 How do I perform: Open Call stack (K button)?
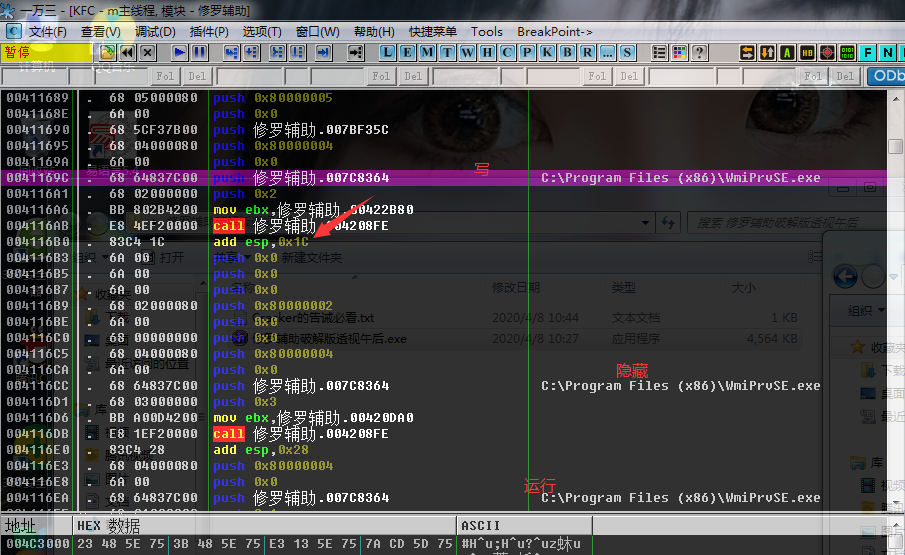tap(547, 53)
